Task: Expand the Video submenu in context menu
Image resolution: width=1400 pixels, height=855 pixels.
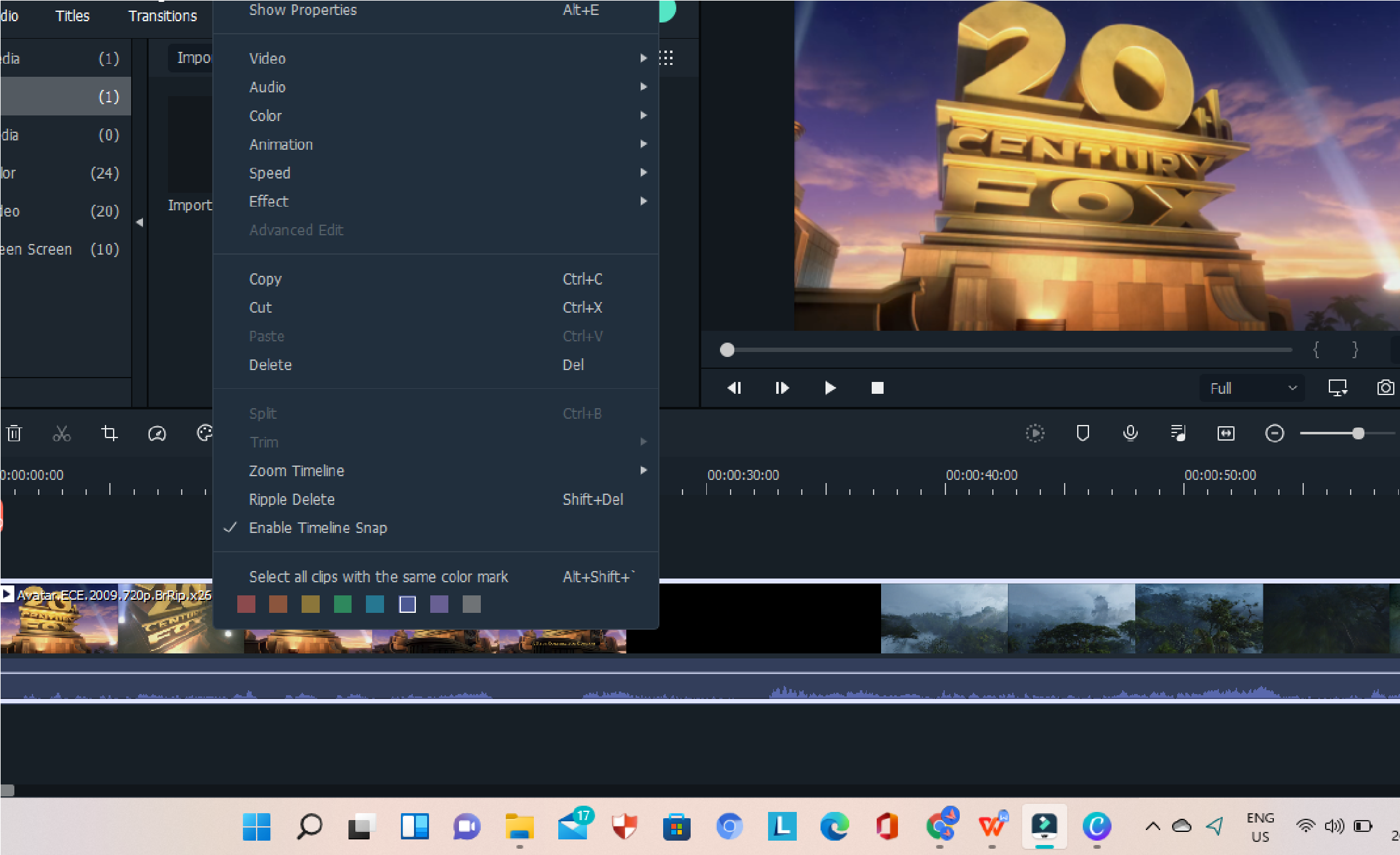Action: (267, 57)
